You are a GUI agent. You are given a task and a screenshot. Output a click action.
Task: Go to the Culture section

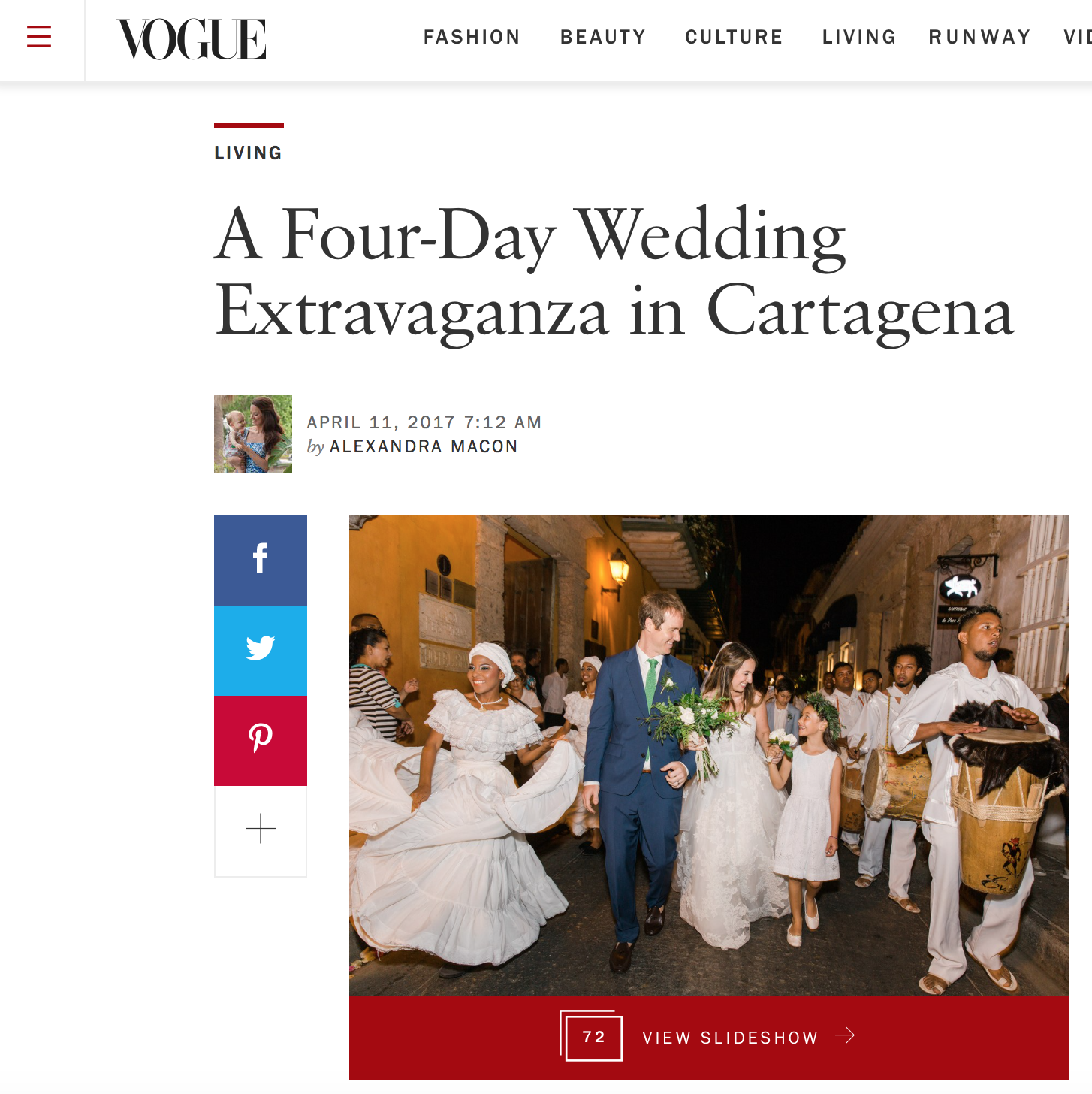tap(734, 37)
